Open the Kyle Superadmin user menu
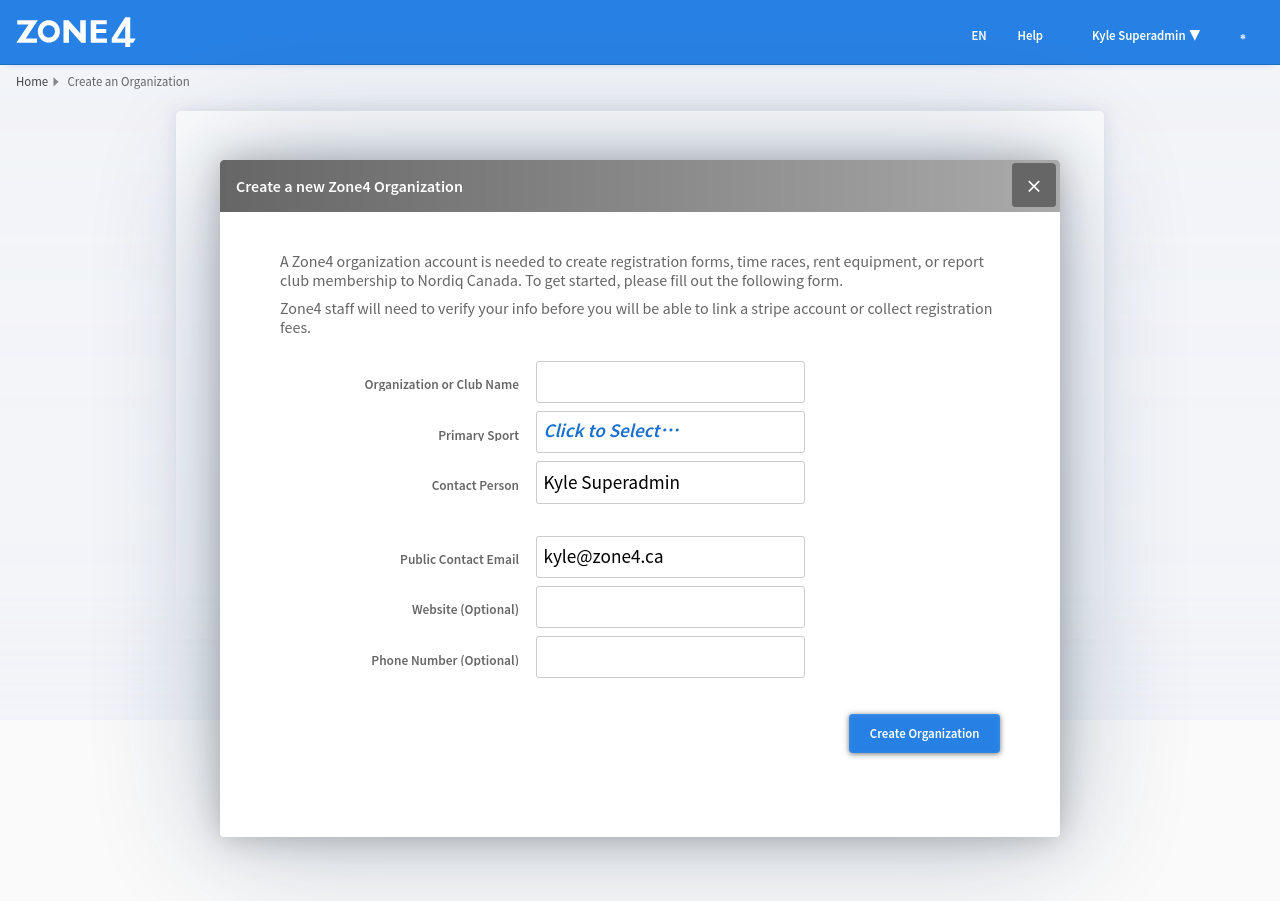This screenshot has height=901, width=1280. [1145, 35]
